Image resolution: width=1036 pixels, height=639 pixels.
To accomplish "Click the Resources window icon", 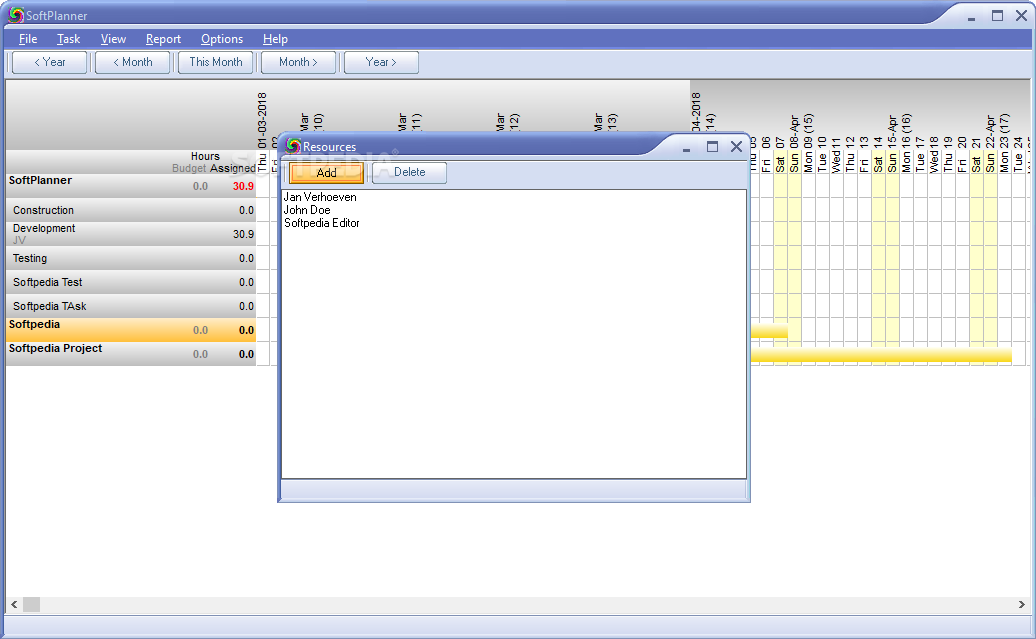I will point(293,146).
